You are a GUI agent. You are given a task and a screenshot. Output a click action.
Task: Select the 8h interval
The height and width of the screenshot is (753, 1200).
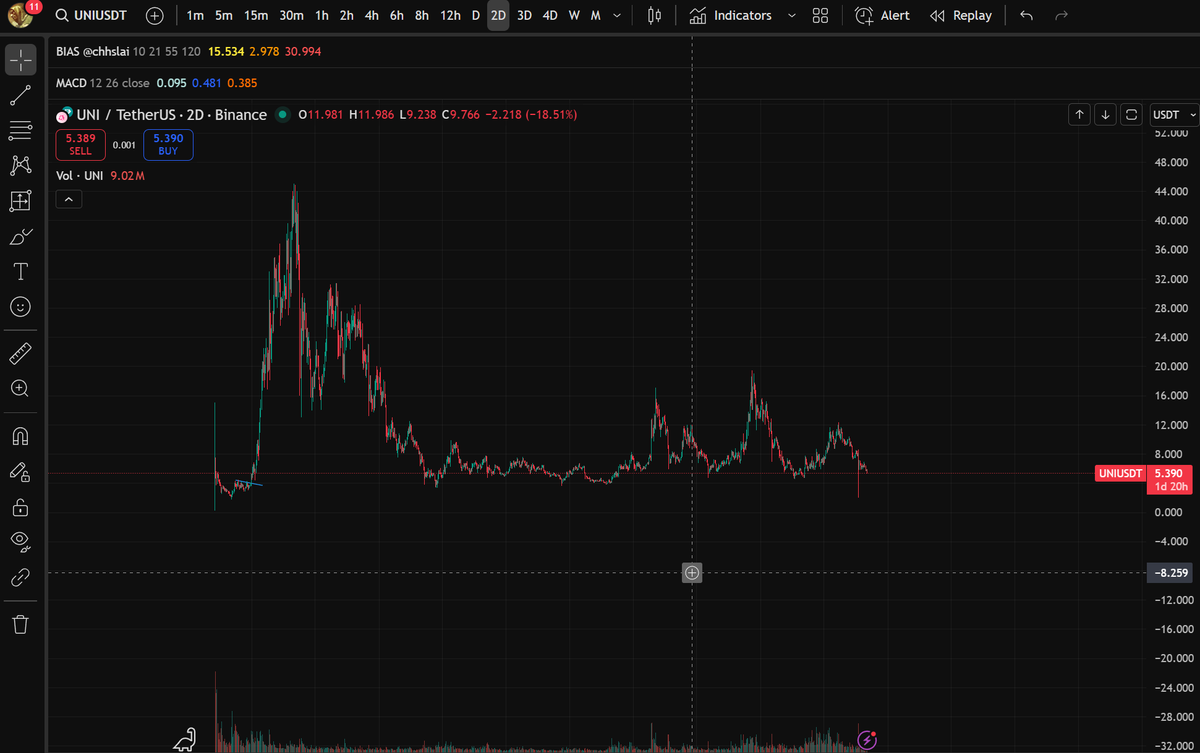pos(422,16)
